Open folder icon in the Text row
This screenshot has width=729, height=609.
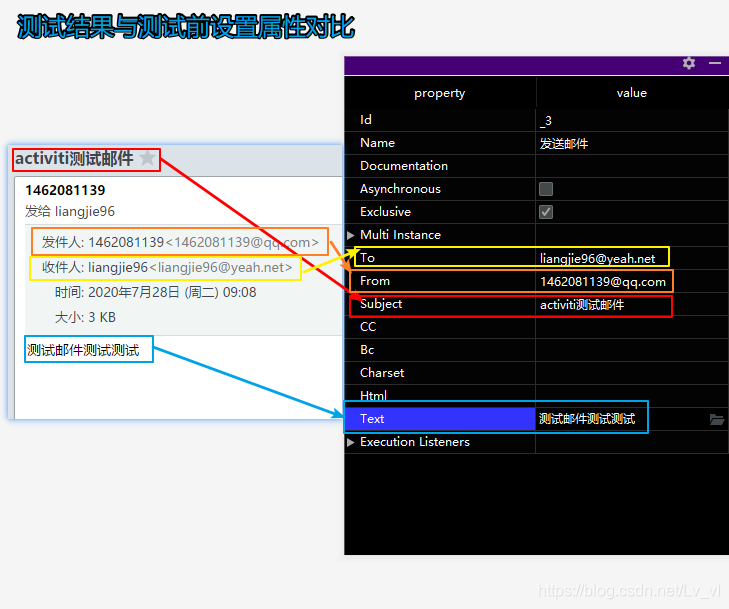click(717, 419)
